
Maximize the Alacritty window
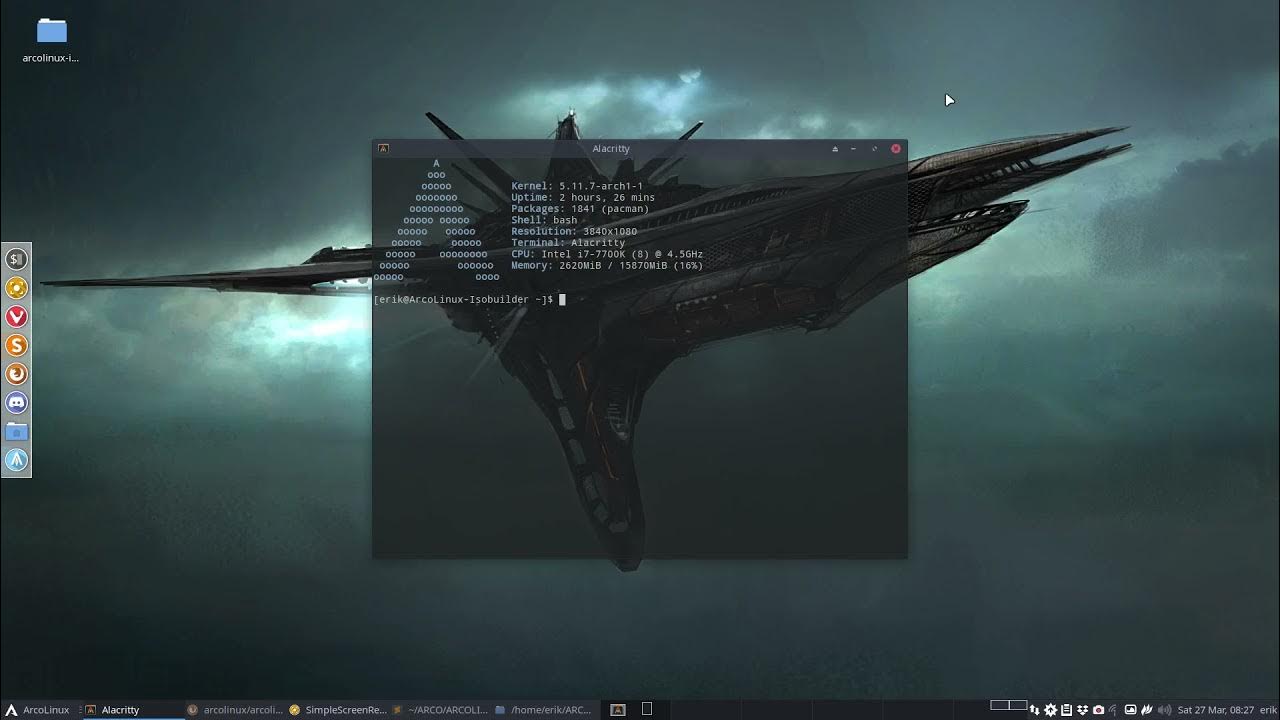pos(874,148)
